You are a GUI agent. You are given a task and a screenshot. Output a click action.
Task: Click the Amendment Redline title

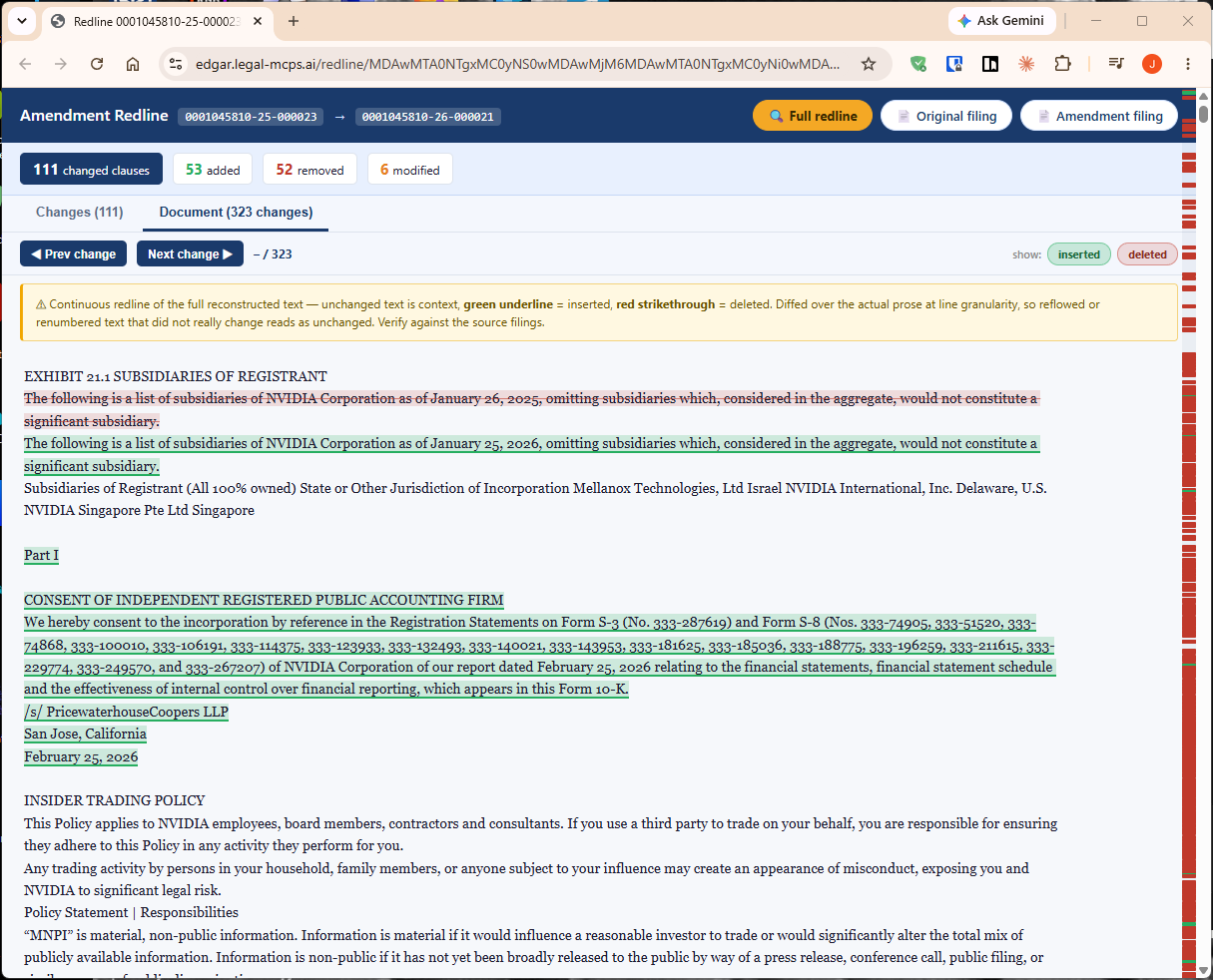tap(94, 116)
